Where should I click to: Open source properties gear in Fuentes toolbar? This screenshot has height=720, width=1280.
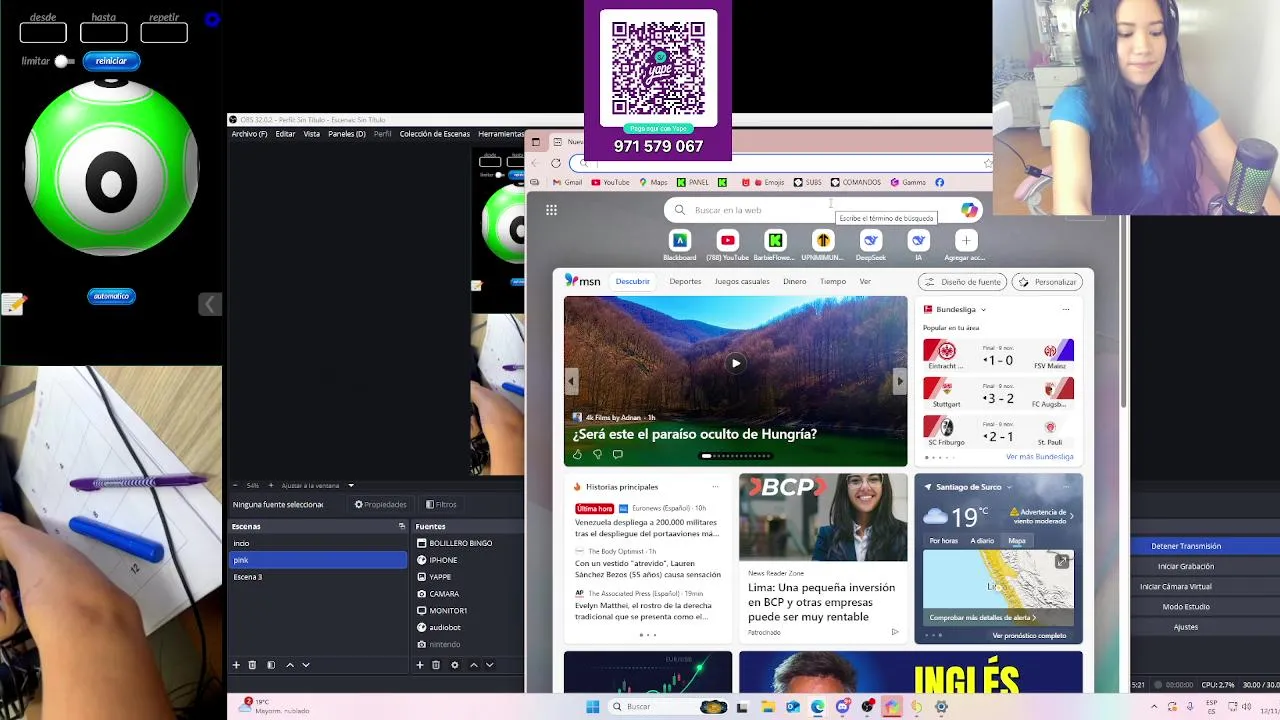[454, 665]
